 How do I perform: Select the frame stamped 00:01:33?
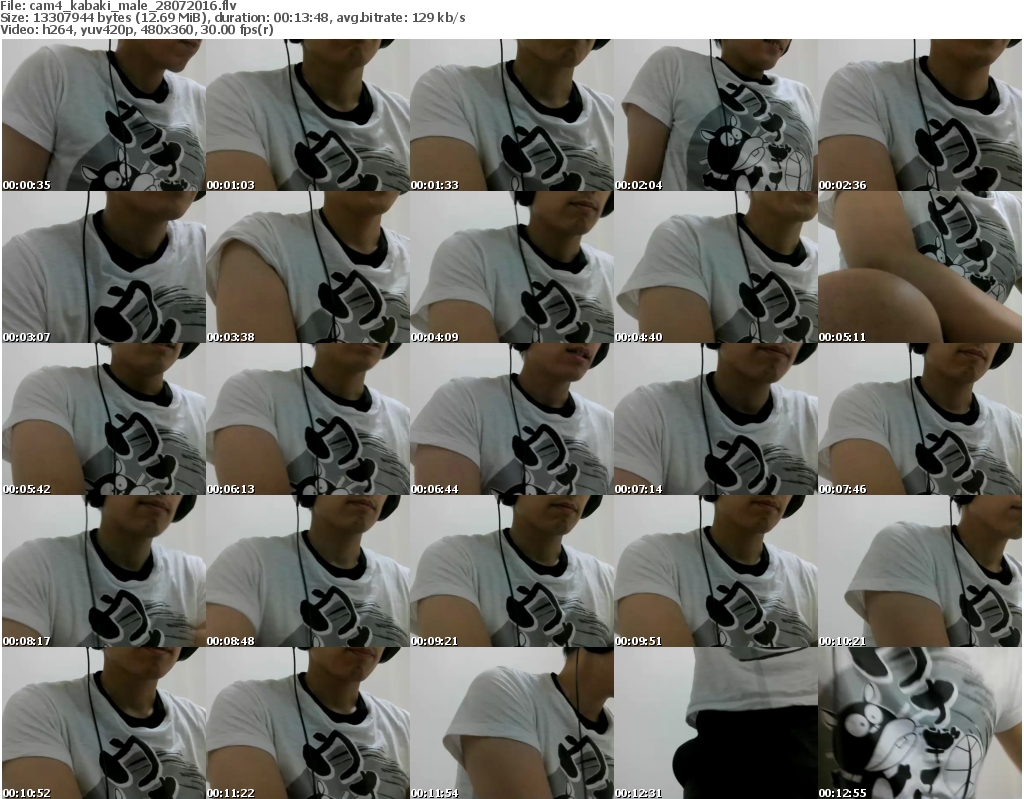pos(511,115)
